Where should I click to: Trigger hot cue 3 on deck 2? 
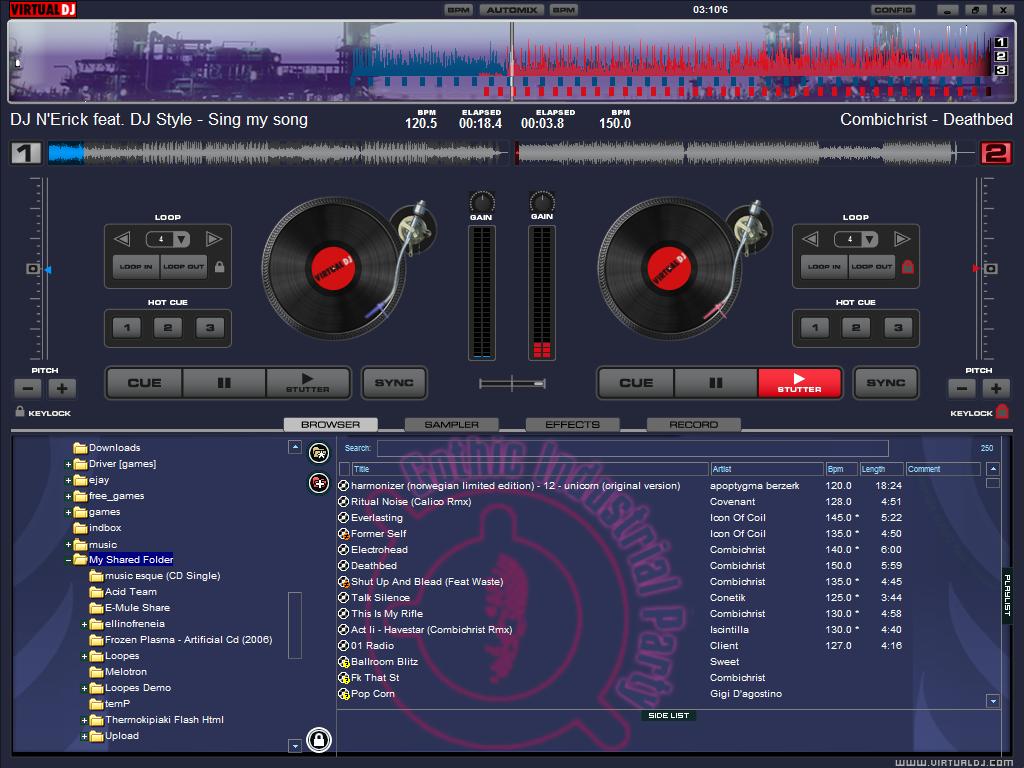tap(898, 327)
